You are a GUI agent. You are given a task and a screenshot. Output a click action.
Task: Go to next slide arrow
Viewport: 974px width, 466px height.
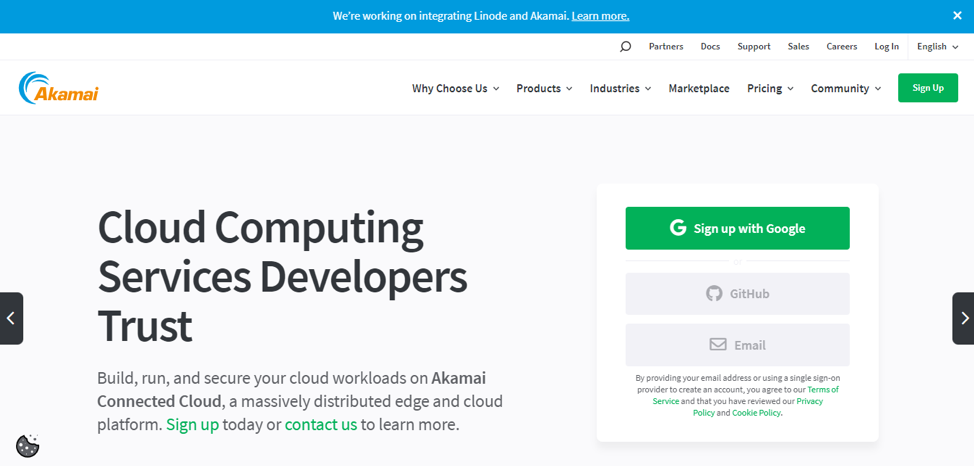click(963, 318)
